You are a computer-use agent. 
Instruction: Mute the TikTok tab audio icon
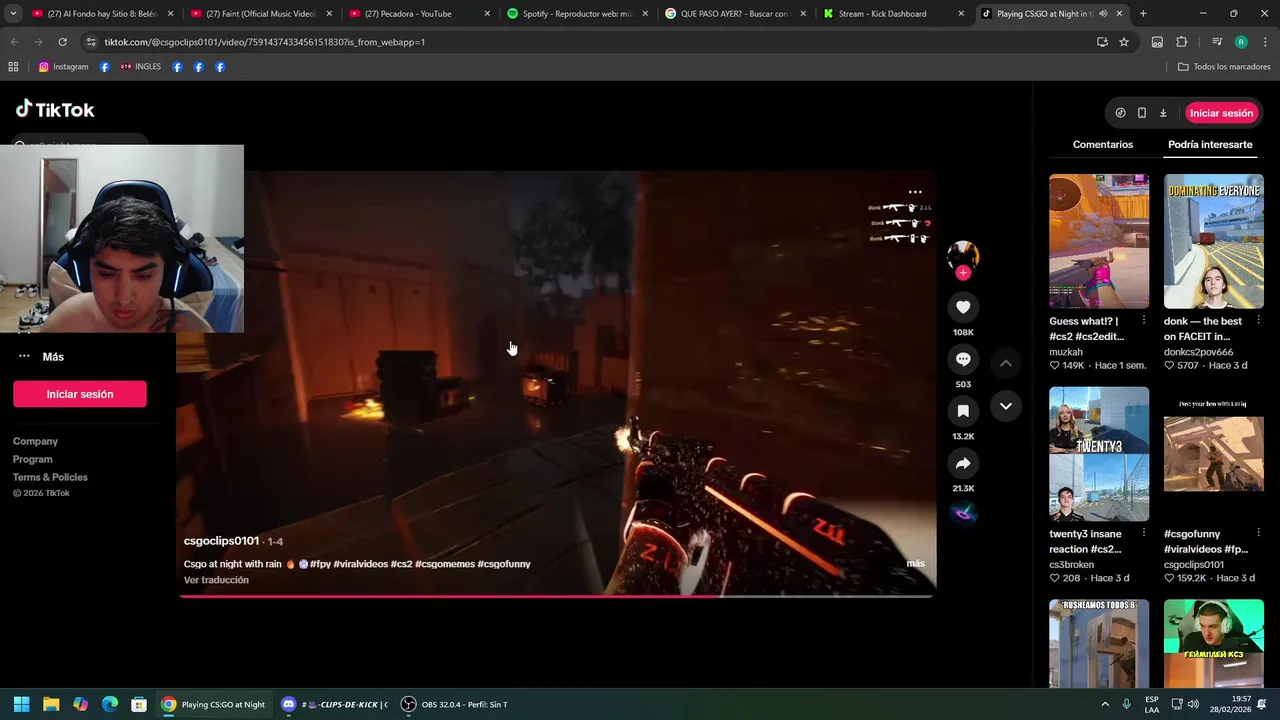(x=1102, y=14)
